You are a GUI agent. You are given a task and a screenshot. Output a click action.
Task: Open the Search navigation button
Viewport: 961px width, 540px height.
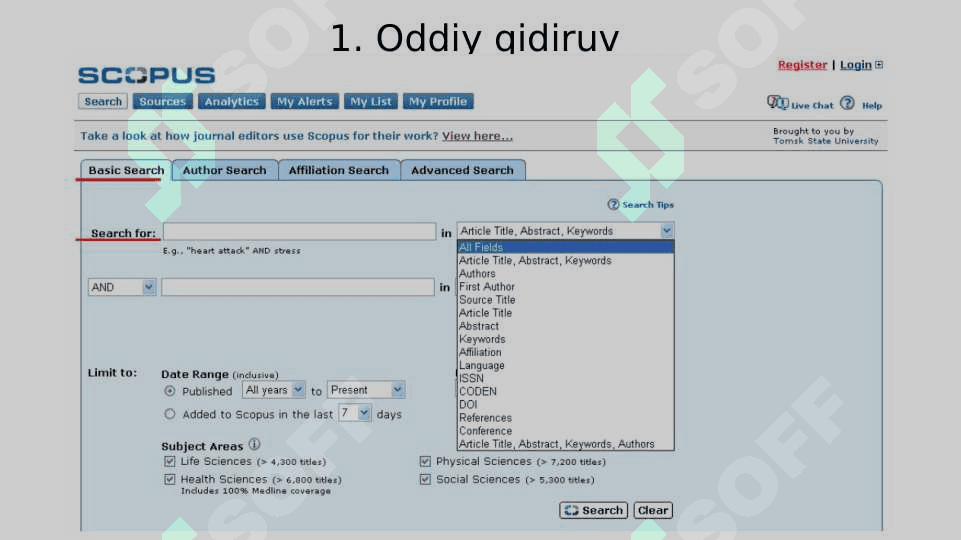pos(103,102)
